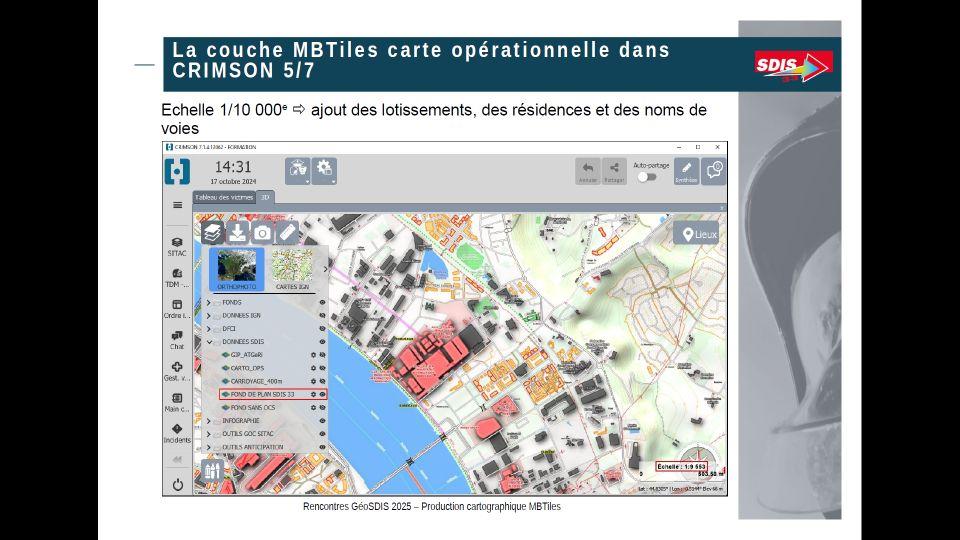The width and height of the screenshot is (960, 540).
Task: Select the ORTHOPHOTO basemap thumbnail
Action: pyautogui.click(x=237, y=269)
